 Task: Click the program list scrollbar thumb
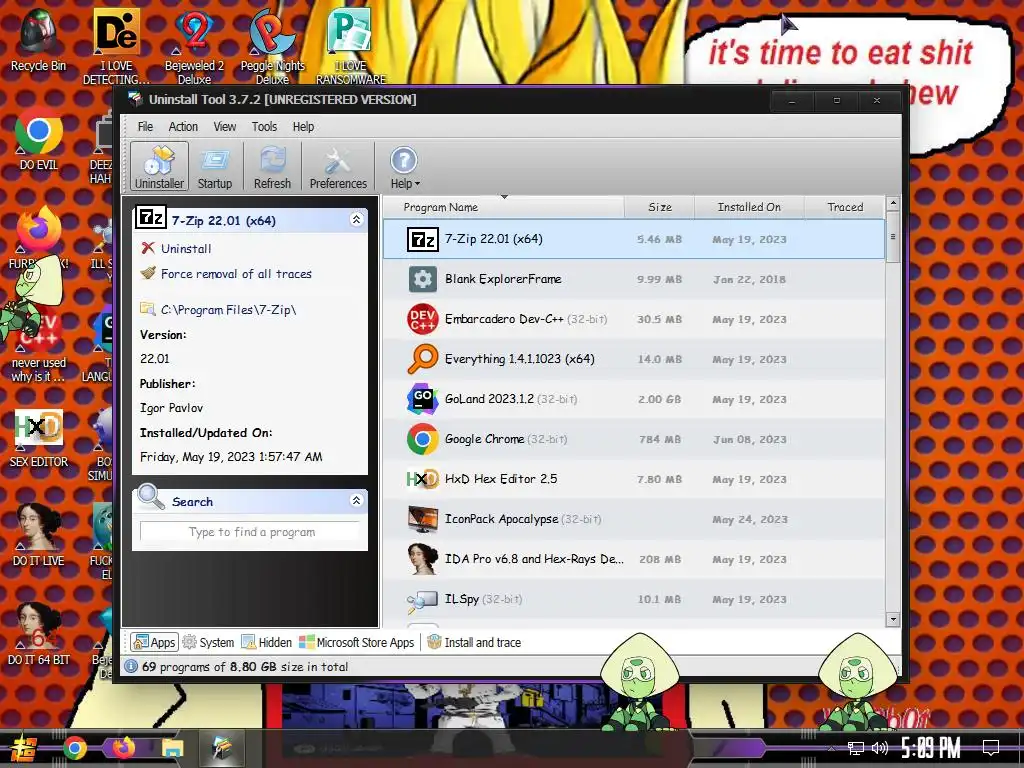(x=893, y=237)
